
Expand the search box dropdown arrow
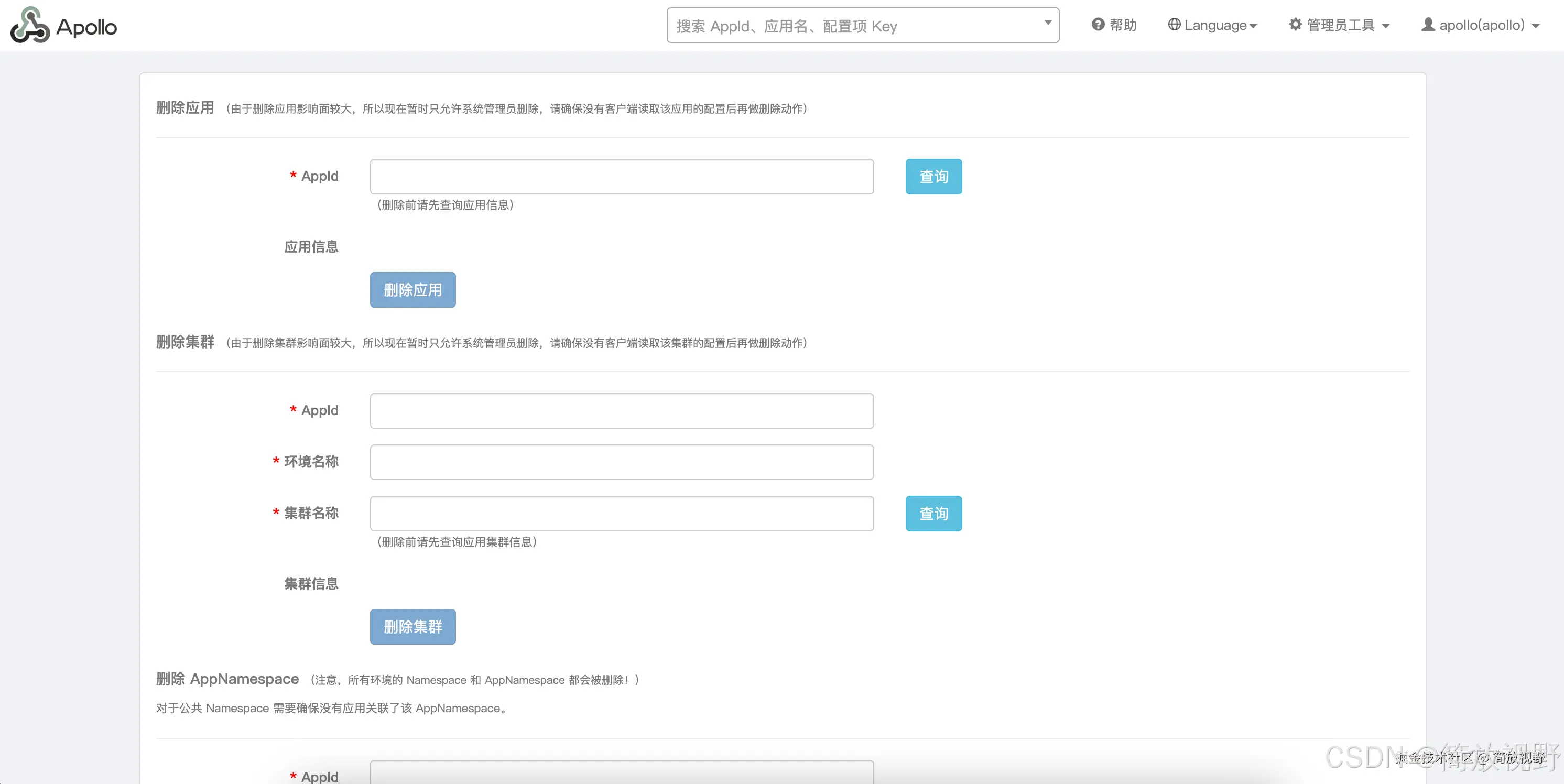[x=1047, y=23]
